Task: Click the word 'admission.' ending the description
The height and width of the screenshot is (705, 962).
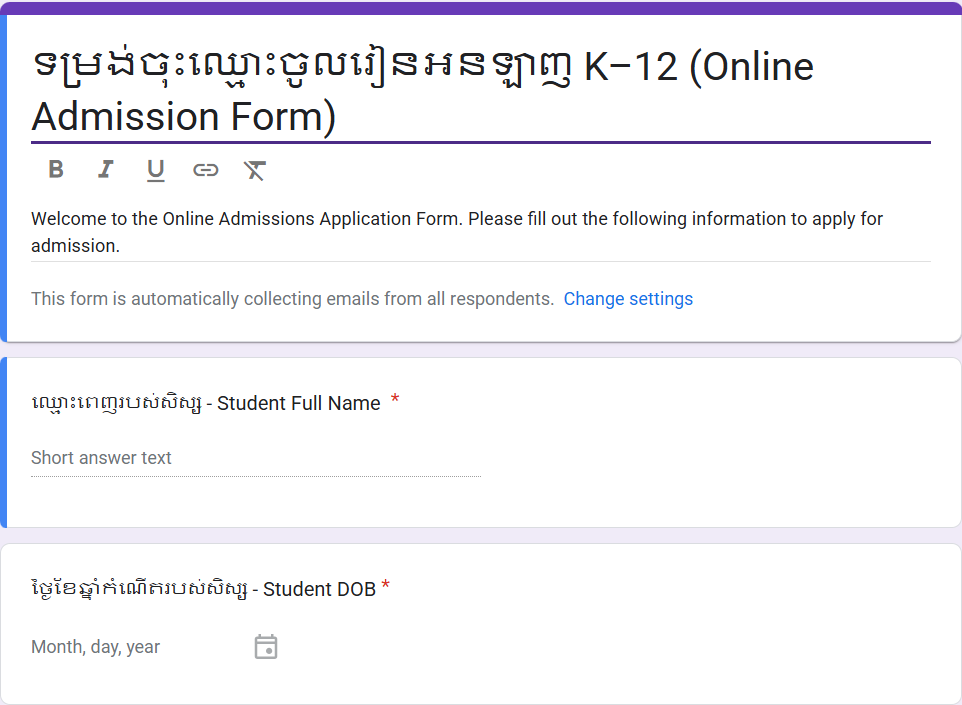Action: tap(75, 246)
